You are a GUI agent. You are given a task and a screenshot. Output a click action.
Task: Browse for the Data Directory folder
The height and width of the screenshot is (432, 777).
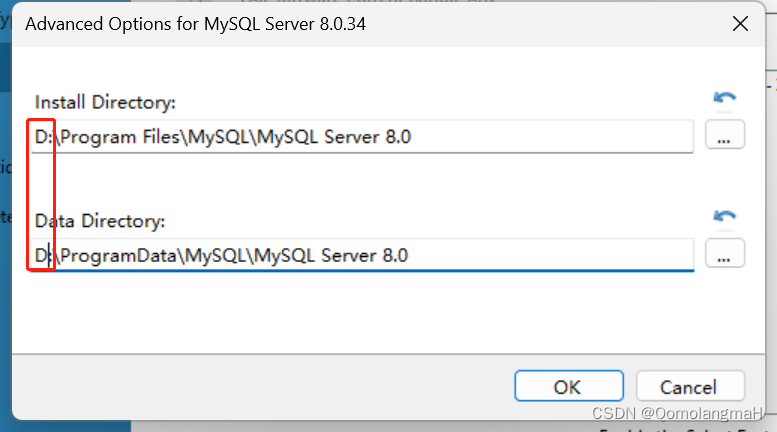724,253
